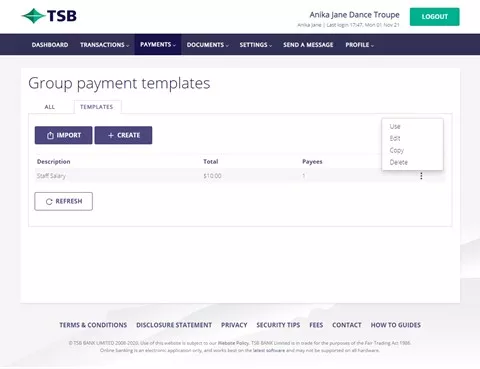The width and height of the screenshot is (480, 369).
Task: Choose Edit from the context menu
Action: pyautogui.click(x=395, y=138)
